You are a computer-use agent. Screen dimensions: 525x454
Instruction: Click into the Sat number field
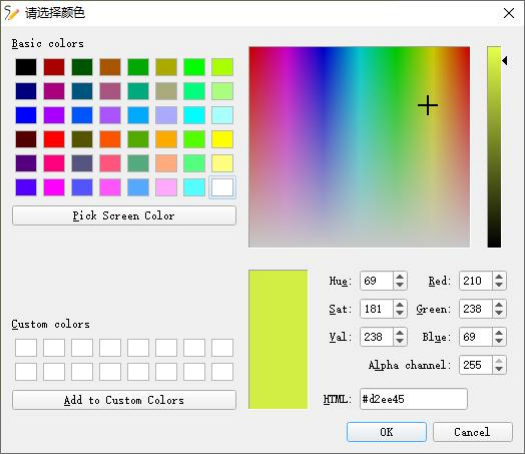click(376, 309)
